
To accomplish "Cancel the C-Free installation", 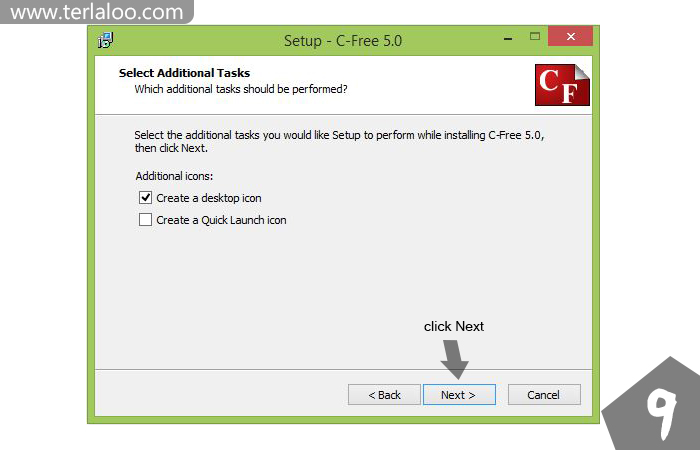I will click(x=544, y=395).
